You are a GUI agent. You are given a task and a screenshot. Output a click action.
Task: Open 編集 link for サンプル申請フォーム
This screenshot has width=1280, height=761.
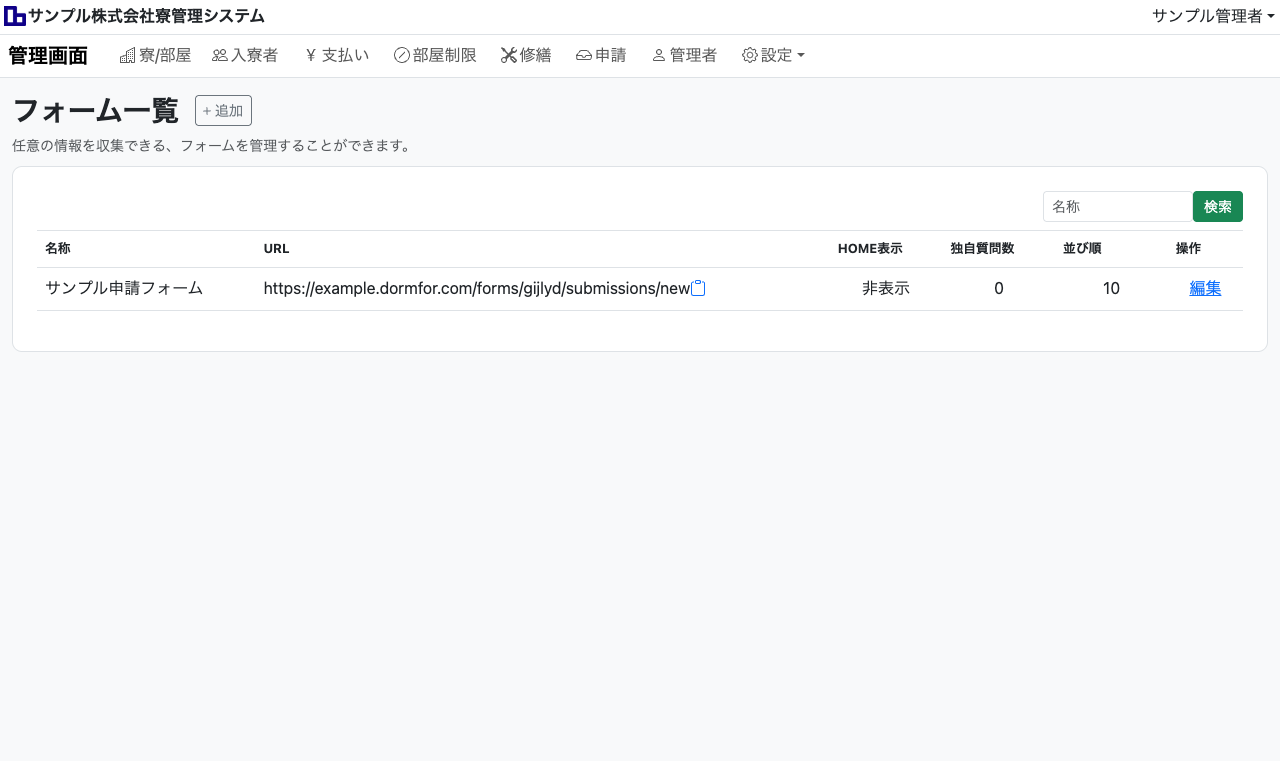1205,288
